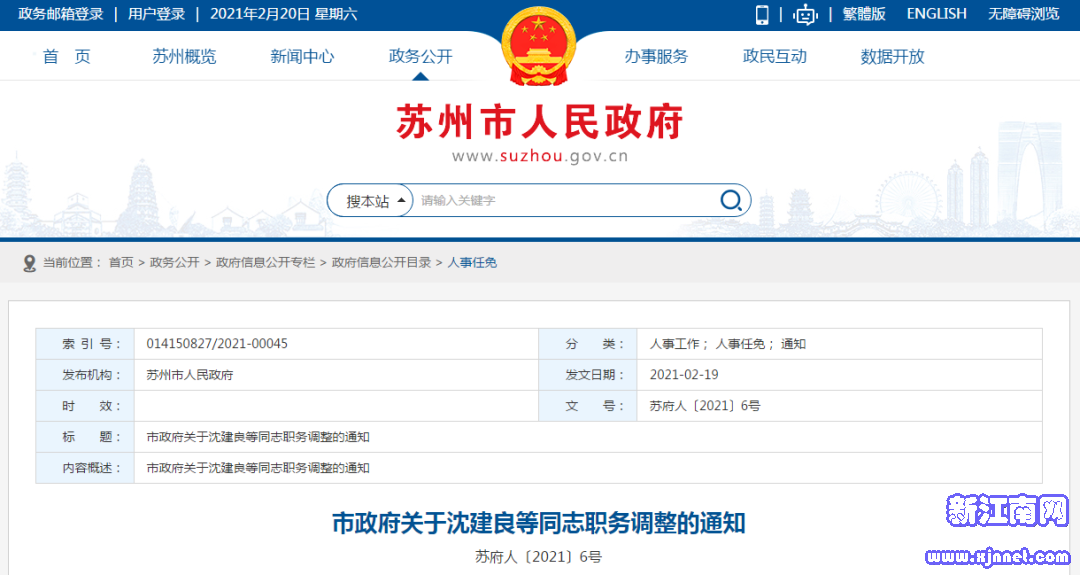This screenshot has width=1080, height=575.
Task: Open the 数据开放 page
Action: [892, 57]
